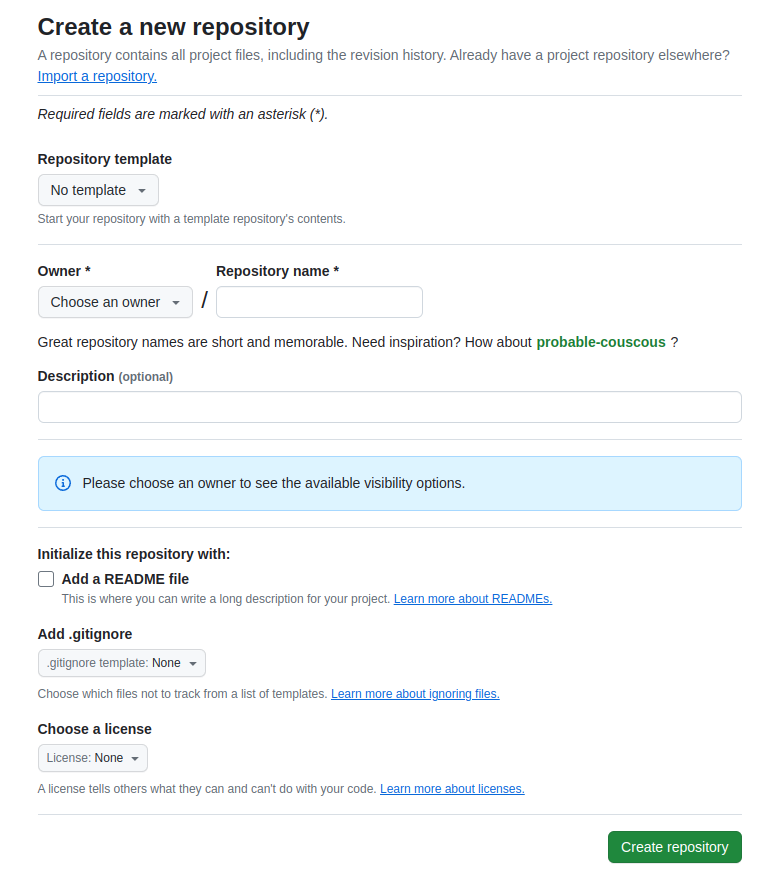The image size is (763, 885).
Task: Visit the Learn more about licenses link
Action: click(452, 789)
